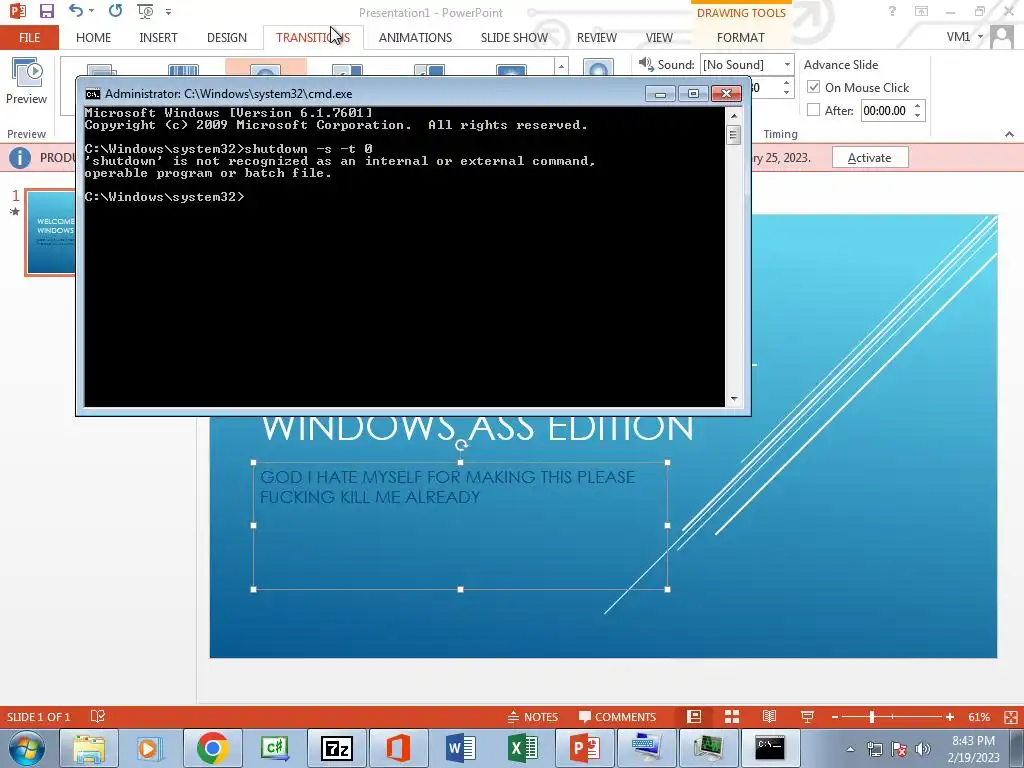The width and height of the screenshot is (1024, 768).
Task: Select the slide 1 thumbnail
Action: pos(51,232)
